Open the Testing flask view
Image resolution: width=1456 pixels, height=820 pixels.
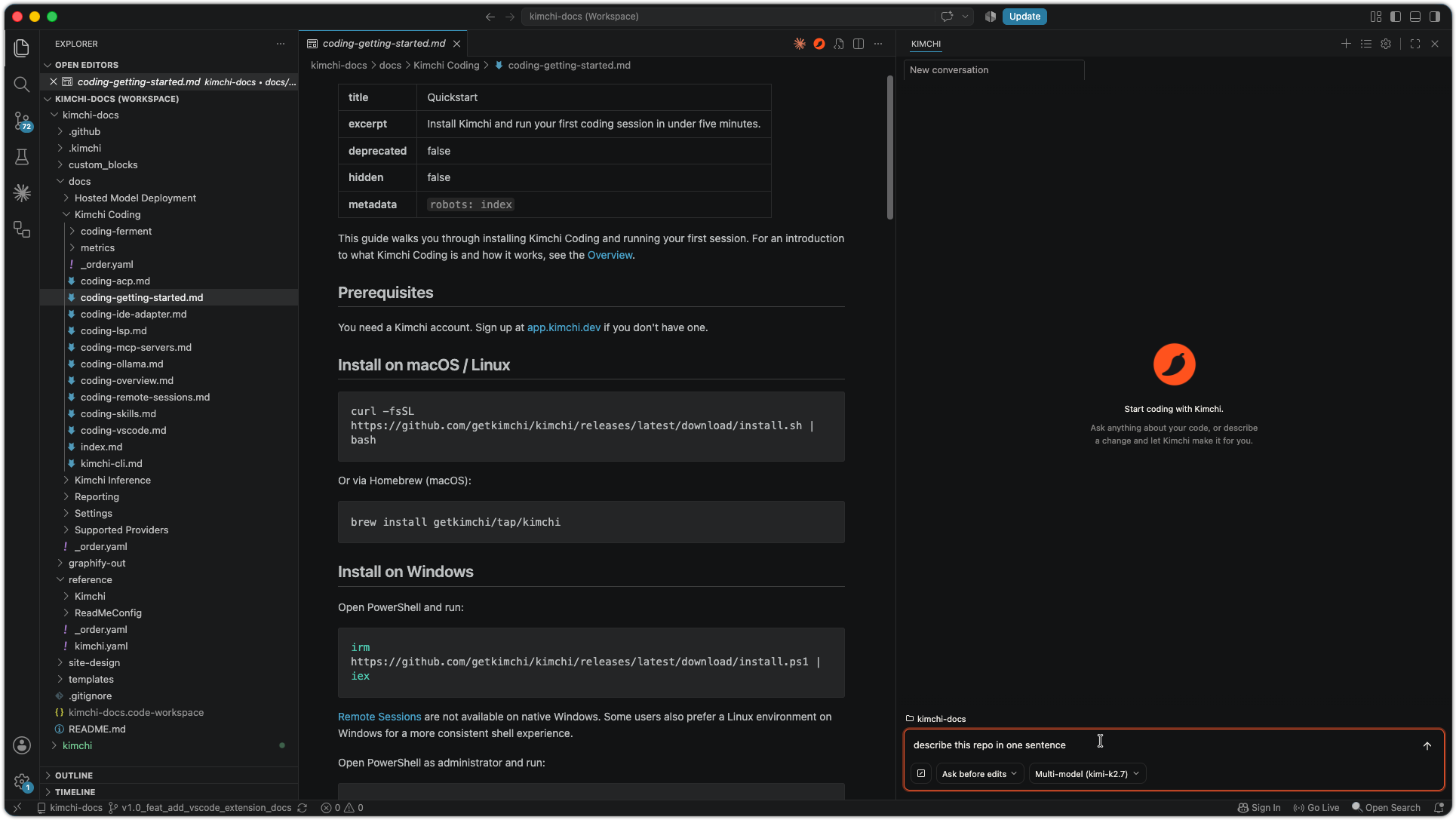pos(22,157)
